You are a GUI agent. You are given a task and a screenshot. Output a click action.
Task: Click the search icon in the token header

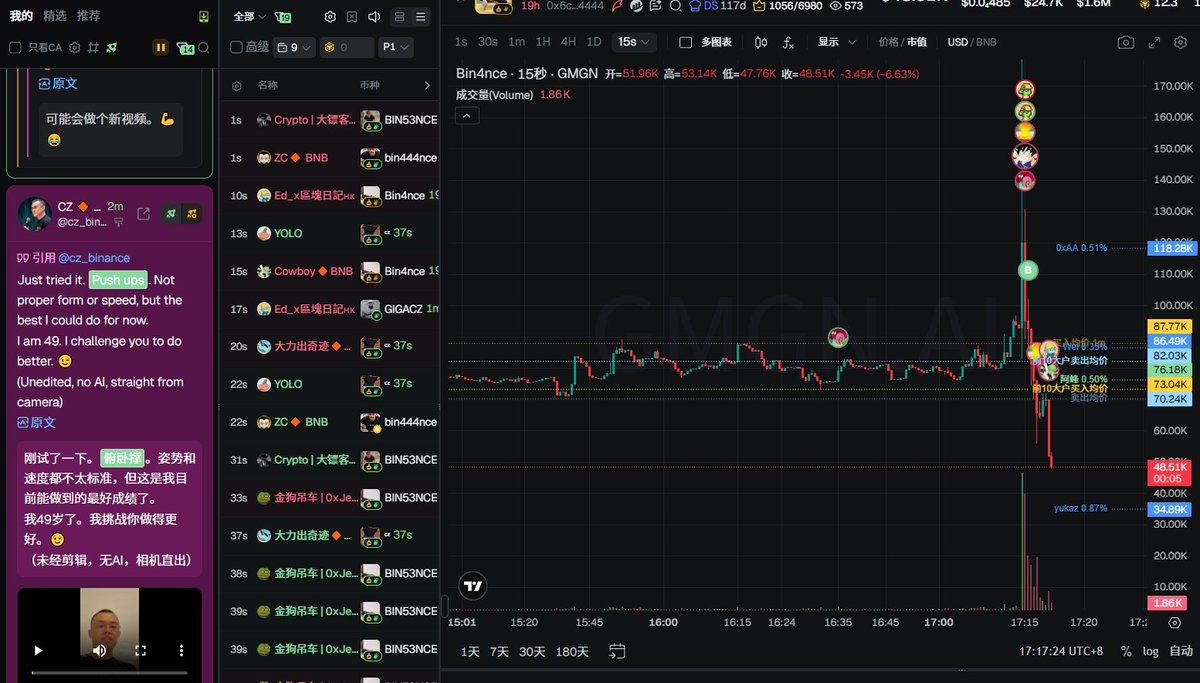pos(676,6)
